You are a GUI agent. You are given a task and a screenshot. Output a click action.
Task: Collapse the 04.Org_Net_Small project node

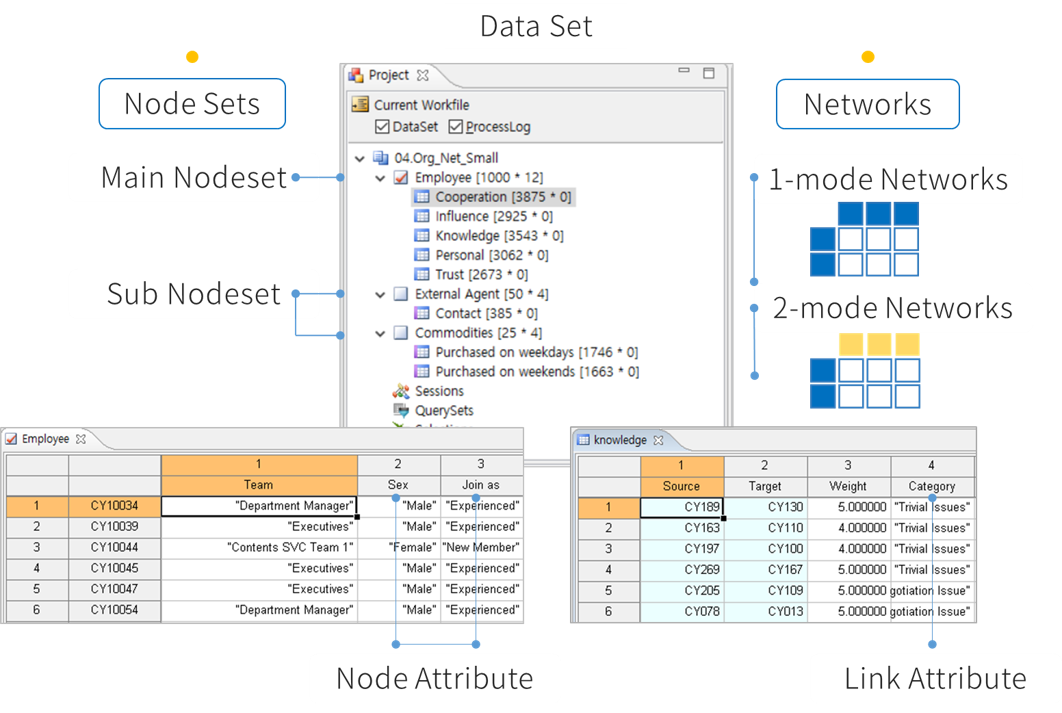click(x=360, y=158)
